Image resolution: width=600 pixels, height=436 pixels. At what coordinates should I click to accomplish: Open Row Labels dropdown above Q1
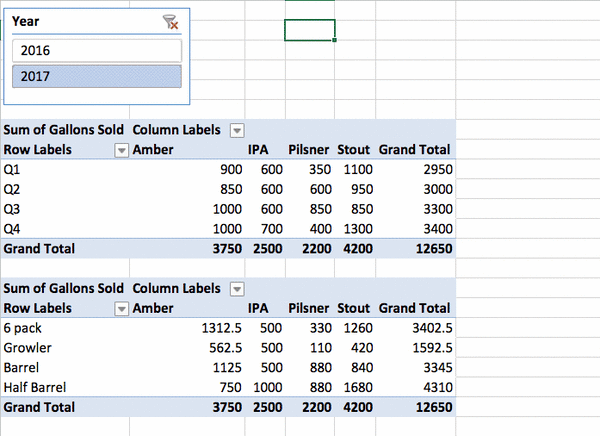[121, 150]
